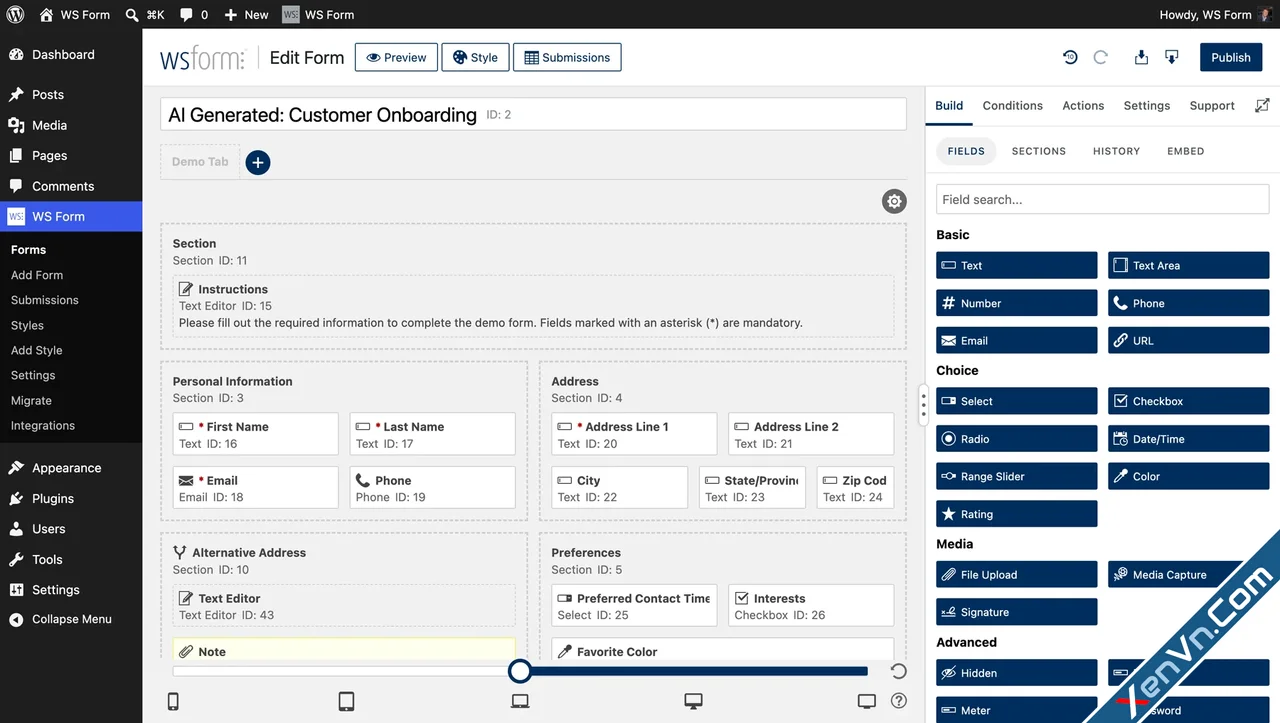Image resolution: width=1280 pixels, height=723 pixels.
Task: Open the Submissions button in header
Action: [x=567, y=58]
